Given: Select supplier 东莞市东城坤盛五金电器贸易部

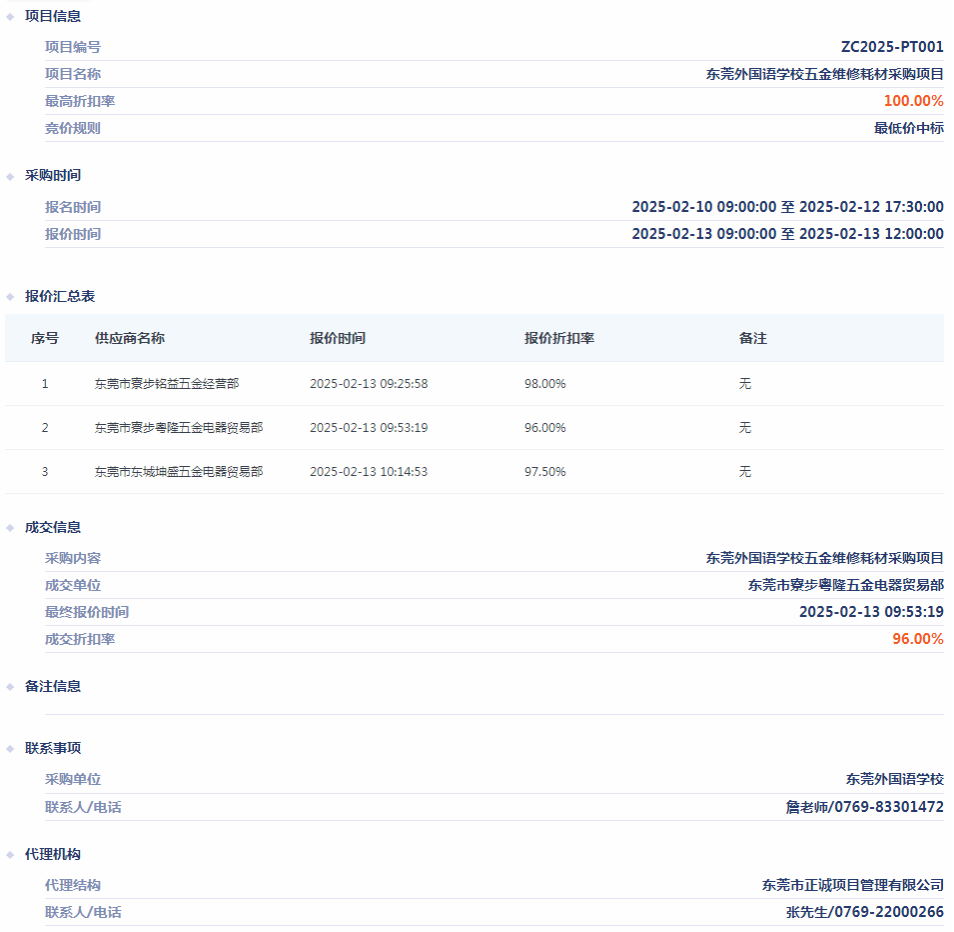Looking at the screenshot, I should coord(179,471).
